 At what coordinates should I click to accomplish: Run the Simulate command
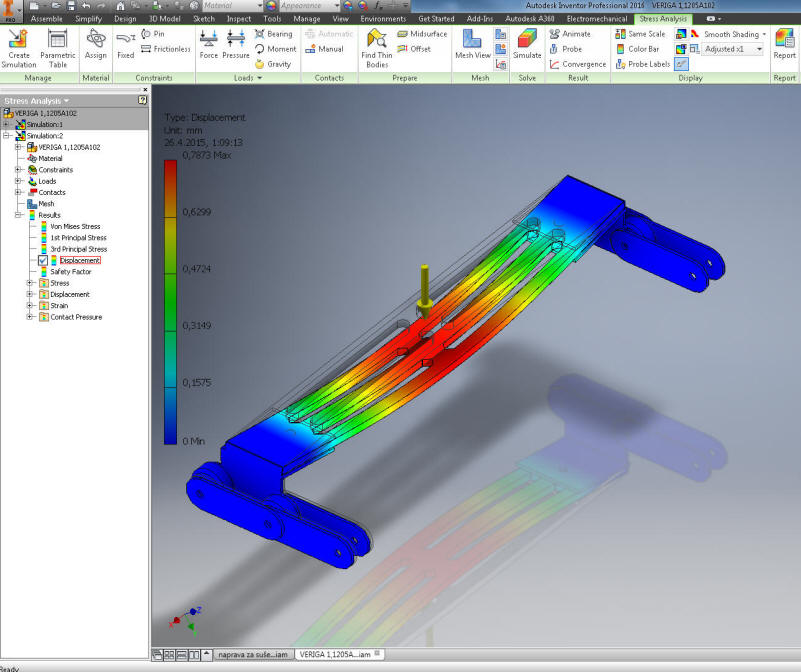(527, 44)
